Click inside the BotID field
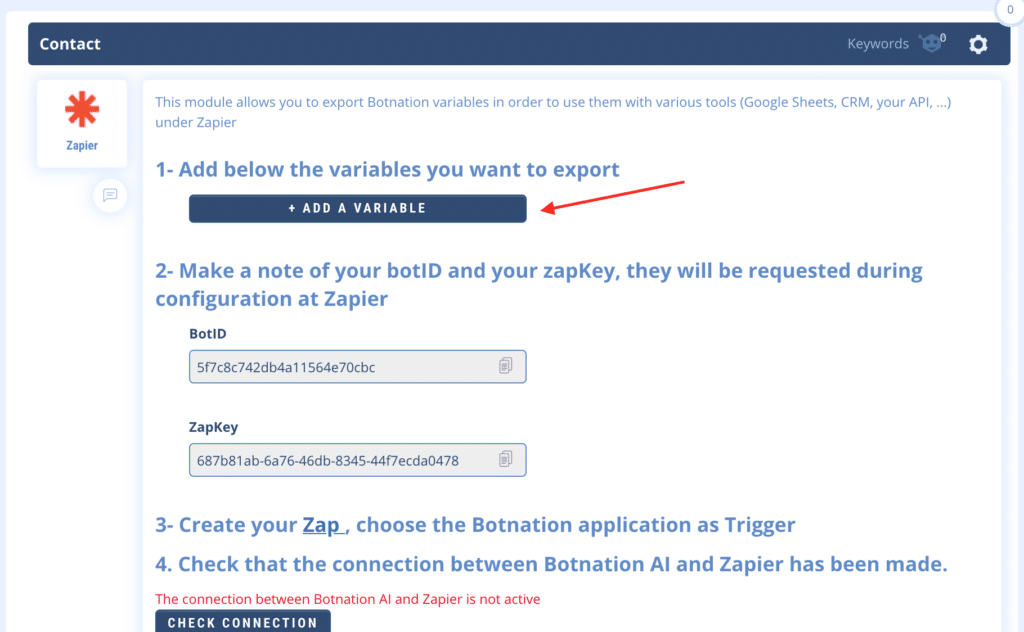Screen dimensions: 1024x632 340,367
